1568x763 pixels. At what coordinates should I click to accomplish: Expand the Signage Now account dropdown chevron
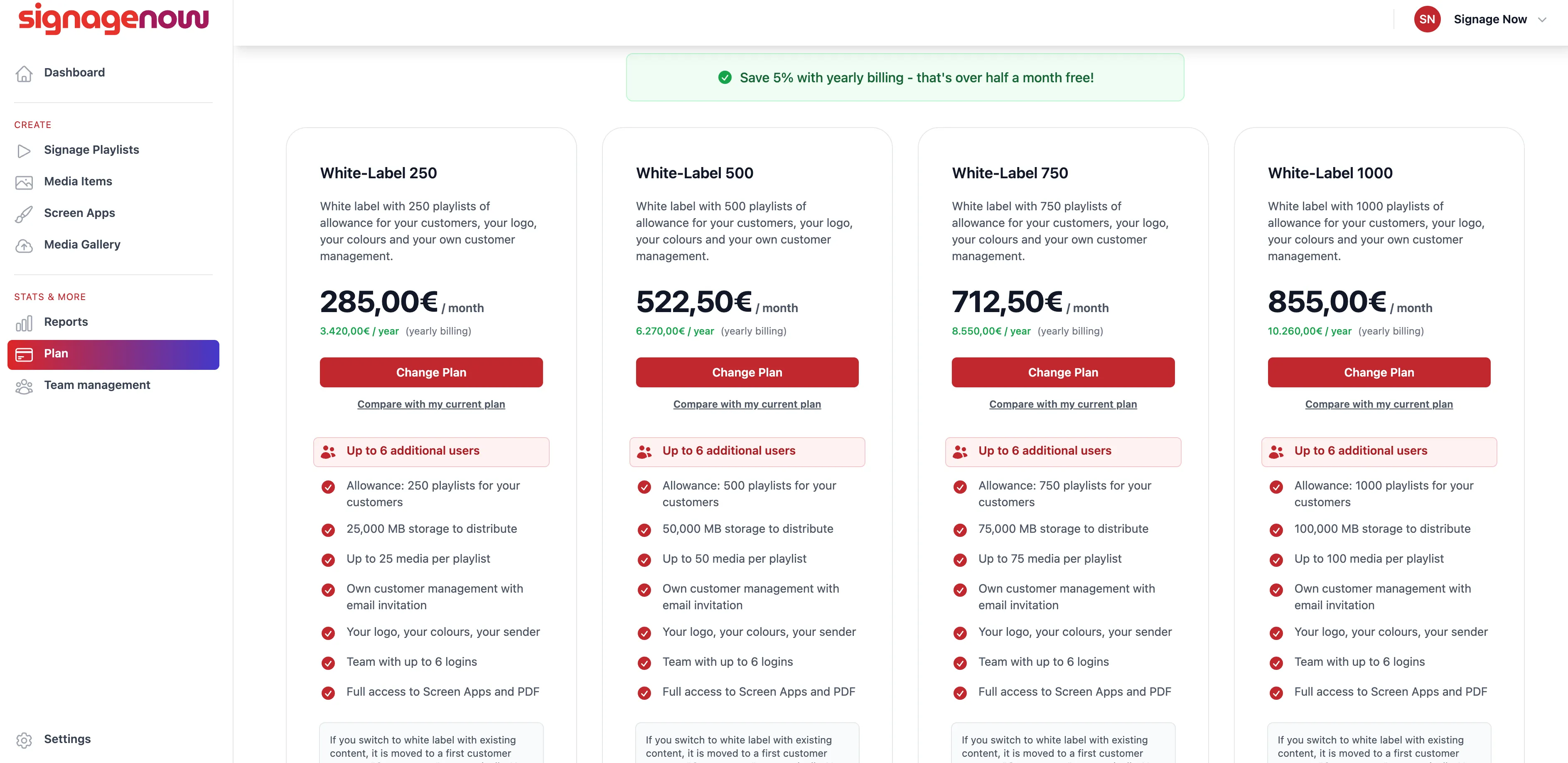pyautogui.click(x=1542, y=20)
